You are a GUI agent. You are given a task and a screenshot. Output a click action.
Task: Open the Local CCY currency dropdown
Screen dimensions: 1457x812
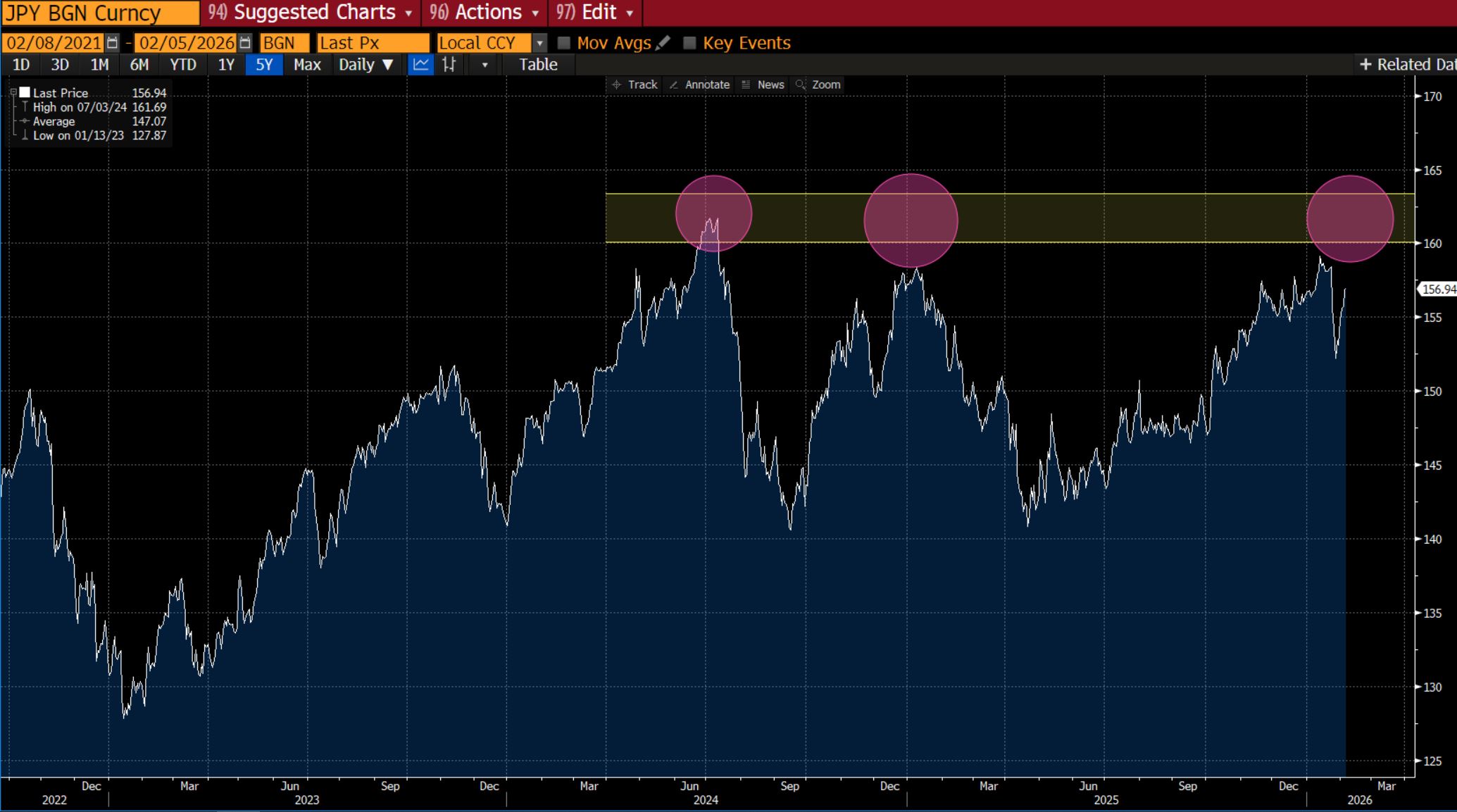[539, 43]
